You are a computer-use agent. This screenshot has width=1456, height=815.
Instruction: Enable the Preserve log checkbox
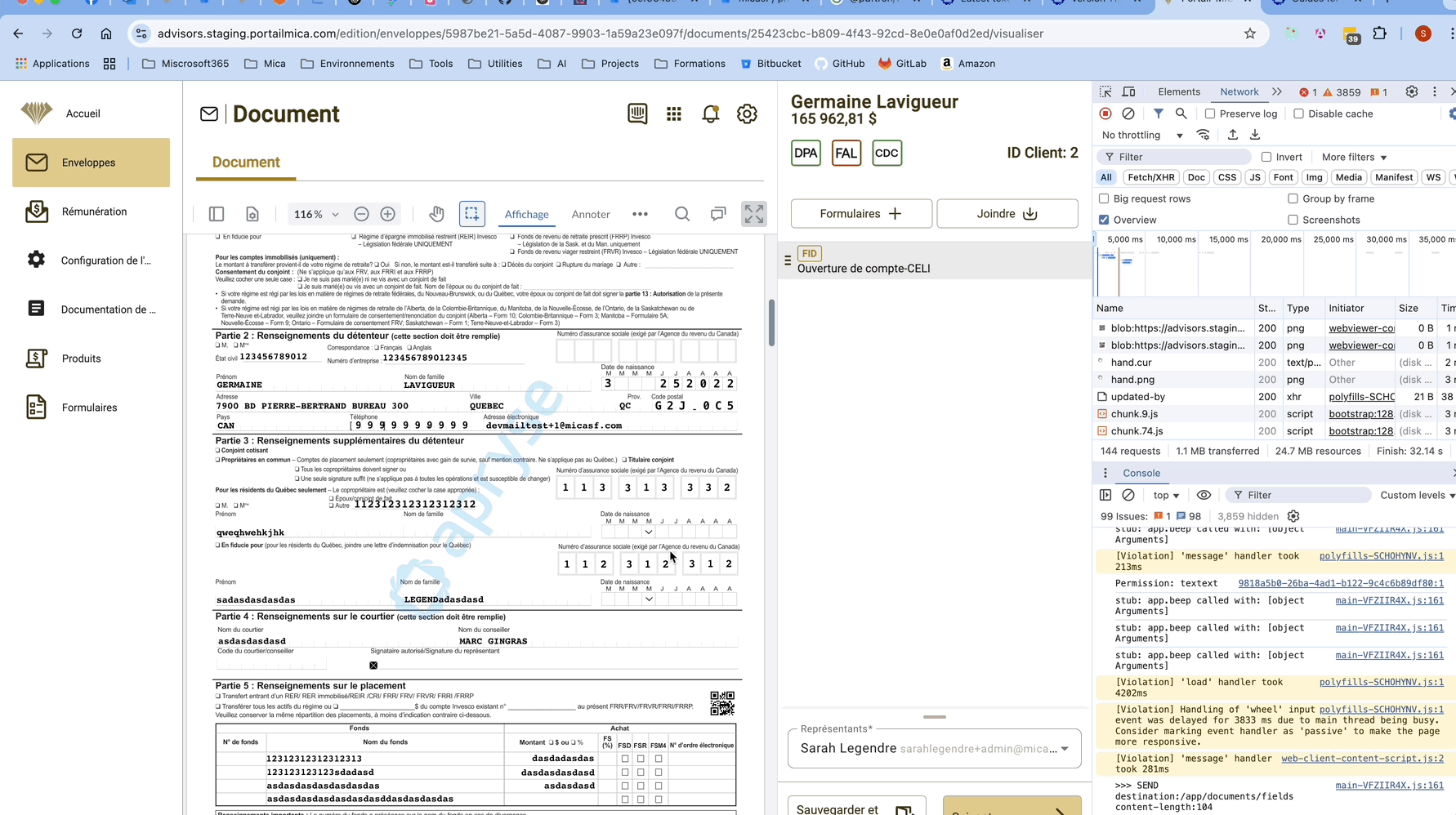(x=1210, y=114)
